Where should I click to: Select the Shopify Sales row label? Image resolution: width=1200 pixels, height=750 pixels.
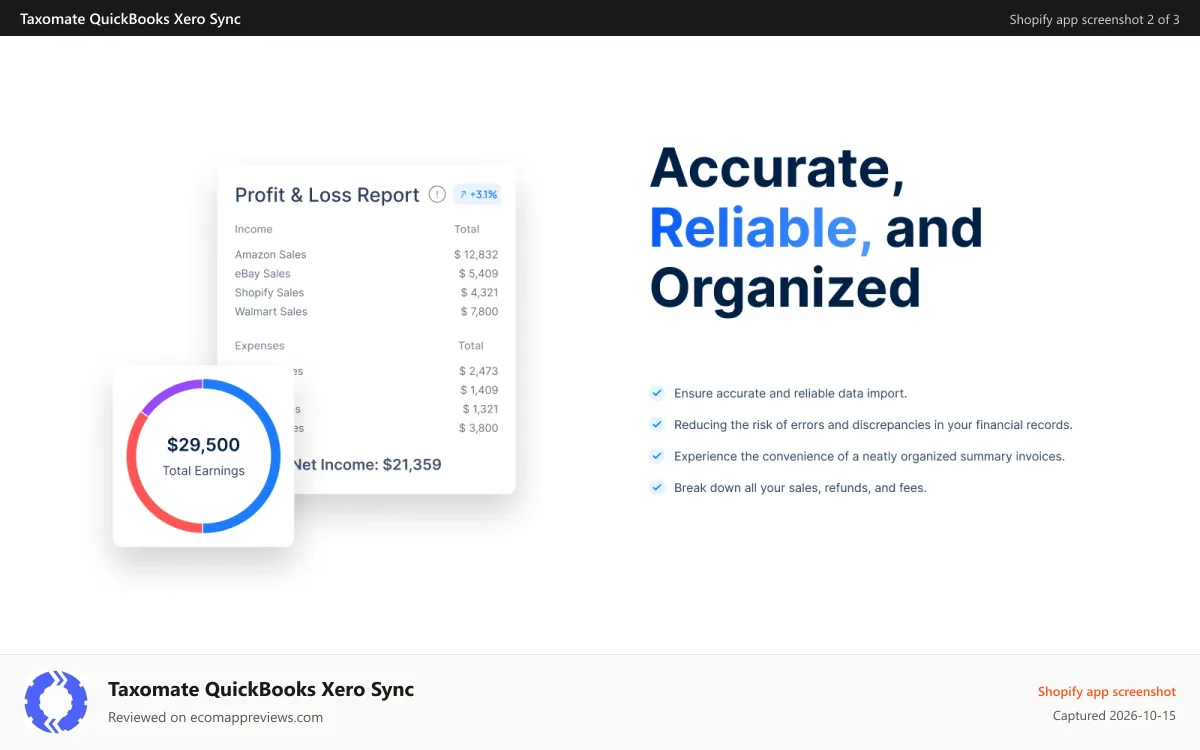click(x=269, y=293)
